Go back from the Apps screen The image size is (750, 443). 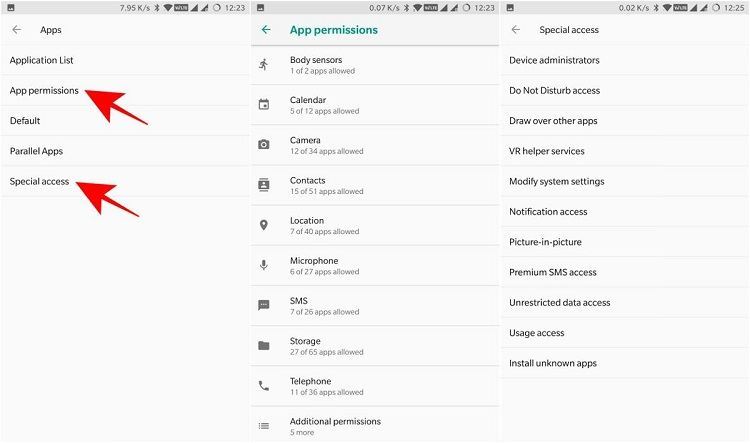tap(17, 30)
